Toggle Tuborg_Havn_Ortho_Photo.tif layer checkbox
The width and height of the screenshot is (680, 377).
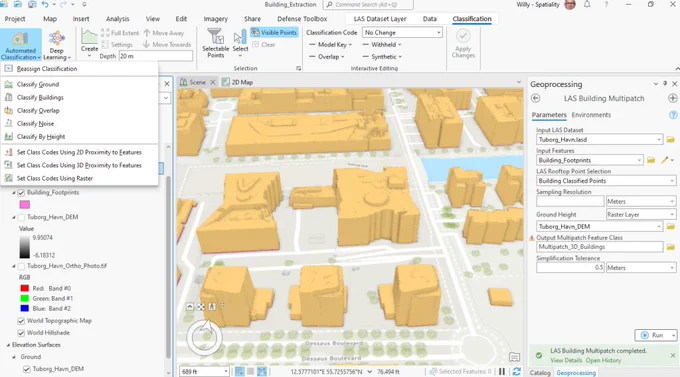point(21,266)
